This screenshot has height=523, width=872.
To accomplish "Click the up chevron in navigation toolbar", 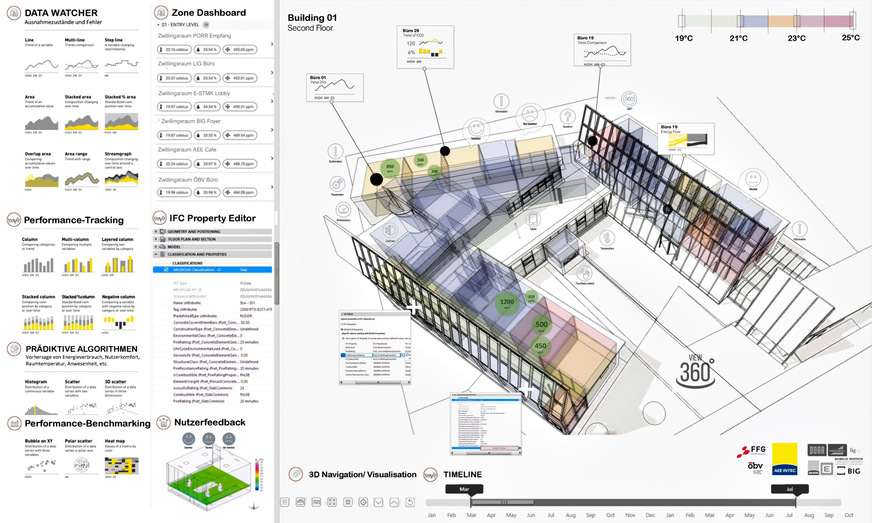I will (394, 501).
